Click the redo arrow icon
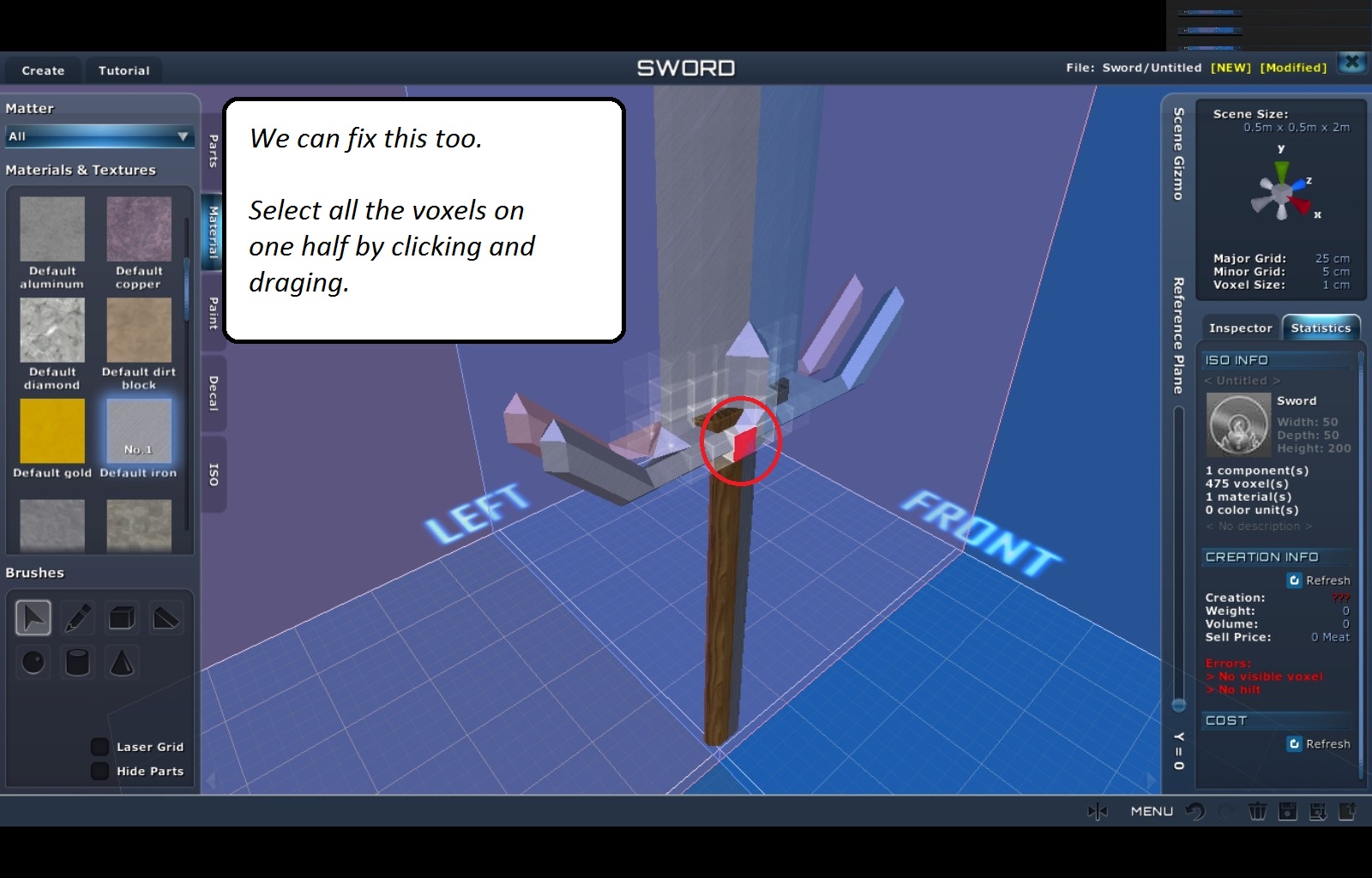This screenshot has height=878, width=1372. click(x=1227, y=811)
